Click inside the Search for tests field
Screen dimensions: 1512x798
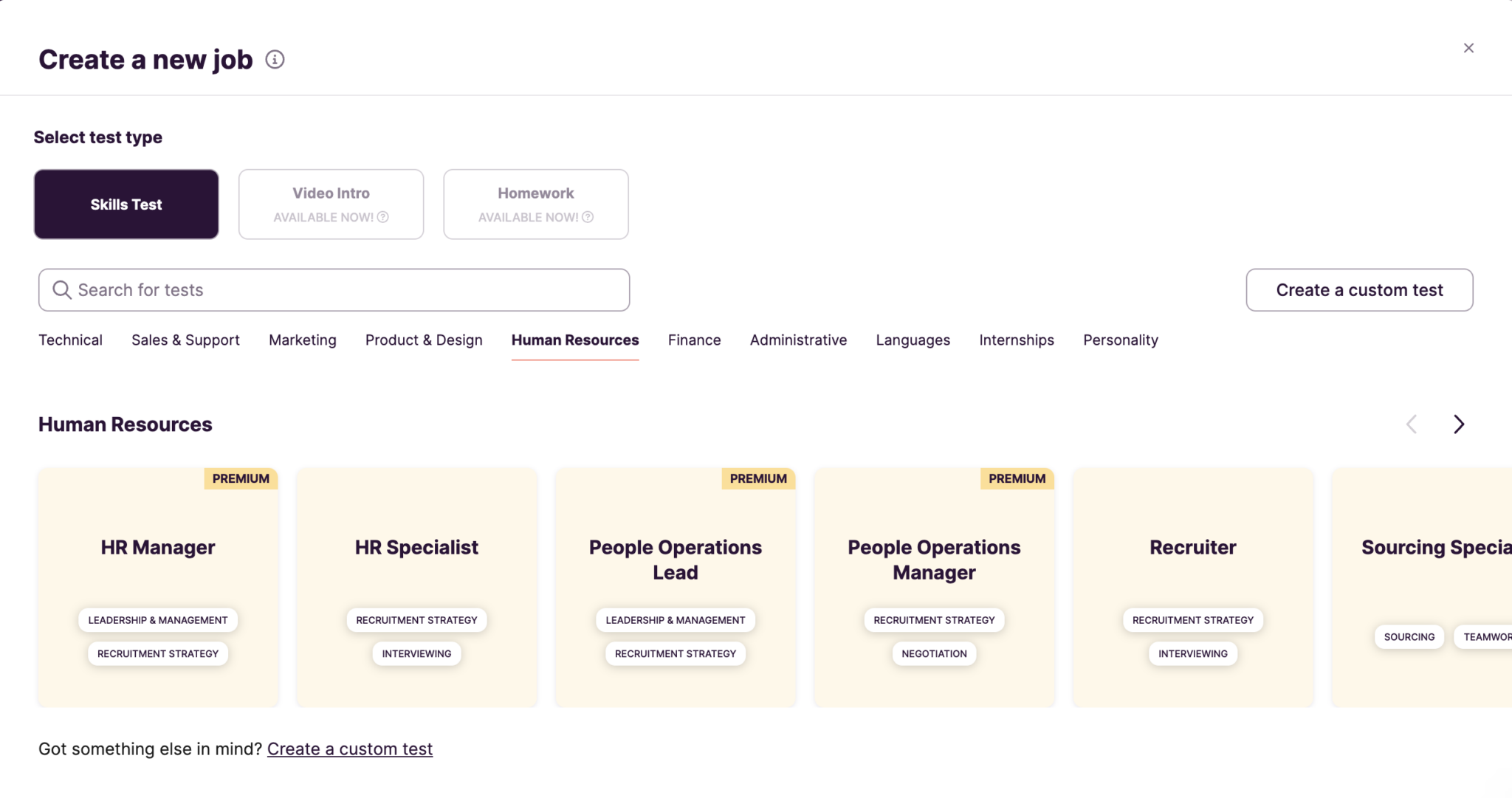point(332,289)
